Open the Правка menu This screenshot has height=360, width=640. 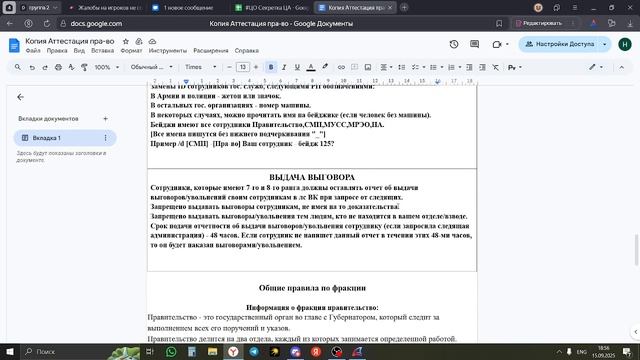click(x=57, y=51)
